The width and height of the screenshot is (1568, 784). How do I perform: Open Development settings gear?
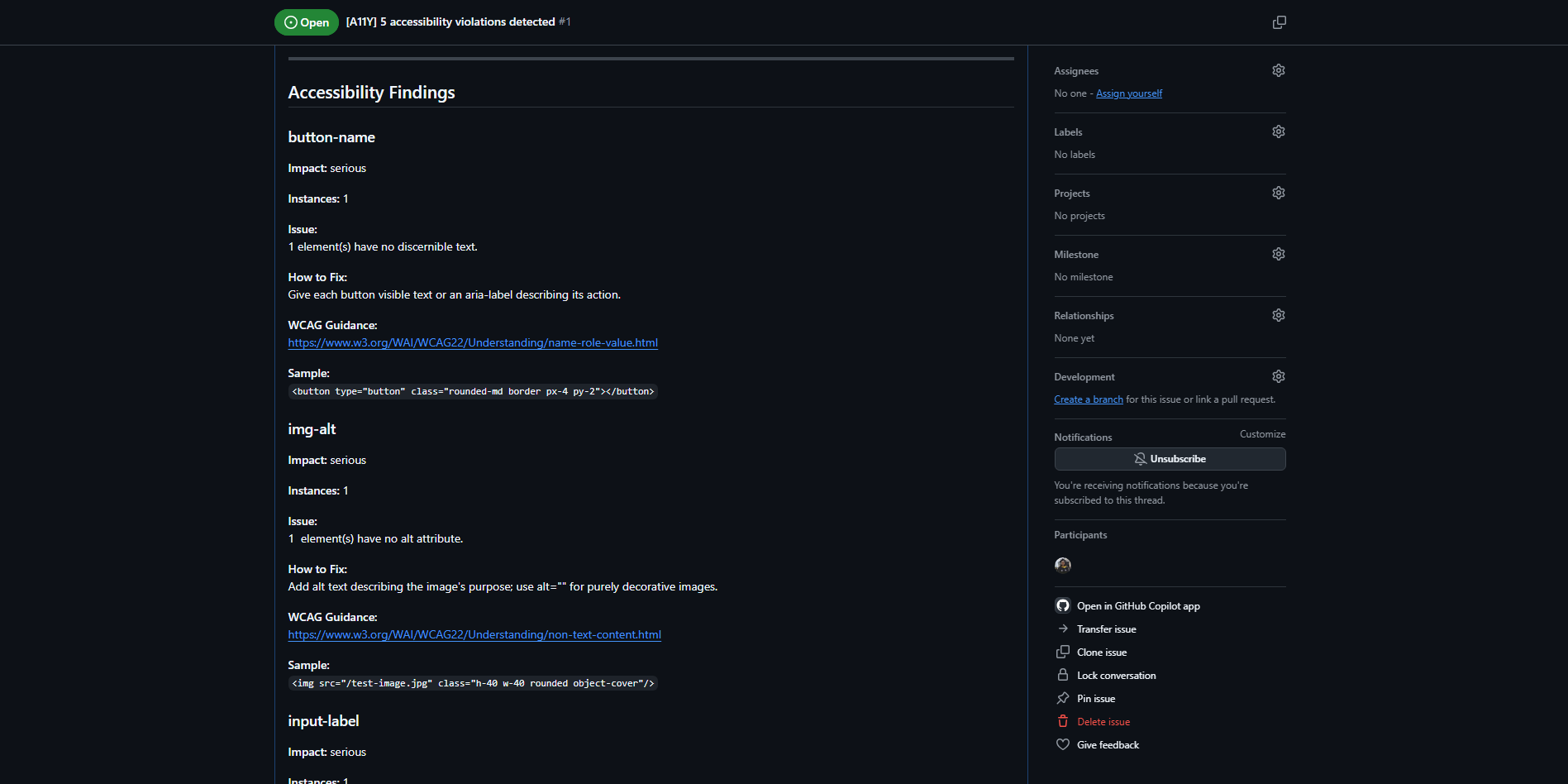pos(1279,376)
